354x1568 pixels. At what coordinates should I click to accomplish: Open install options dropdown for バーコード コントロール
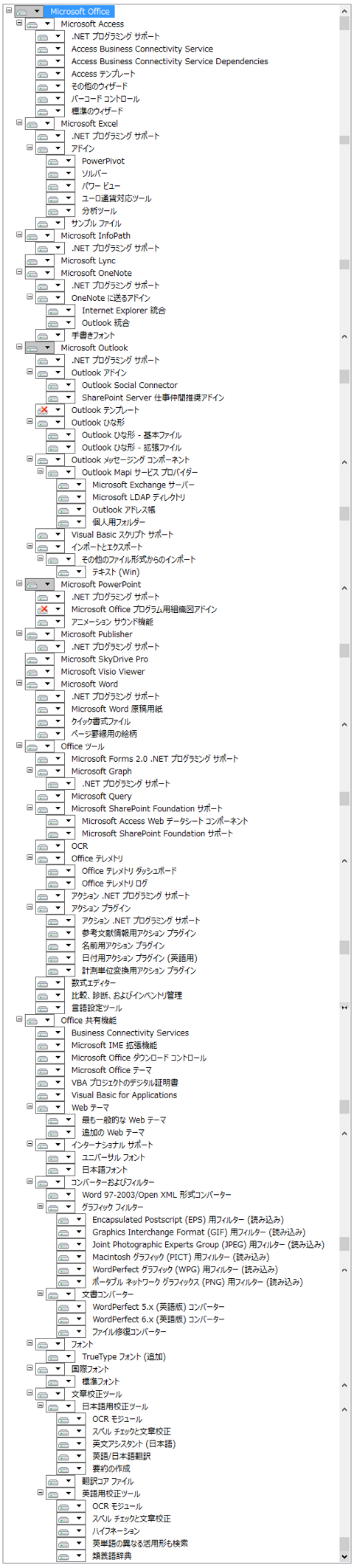(x=58, y=100)
